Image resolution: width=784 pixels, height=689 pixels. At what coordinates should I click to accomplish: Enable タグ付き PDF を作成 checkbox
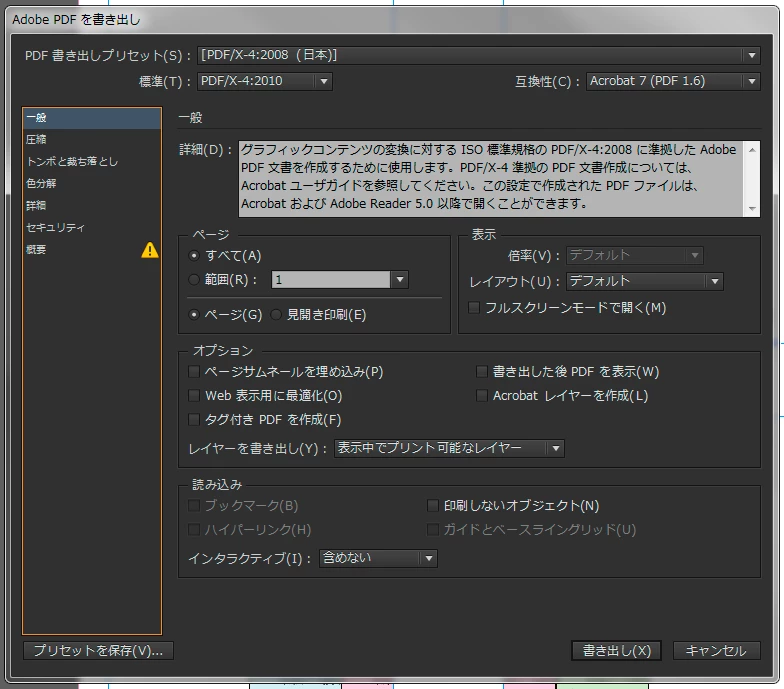tap(194, 420)
